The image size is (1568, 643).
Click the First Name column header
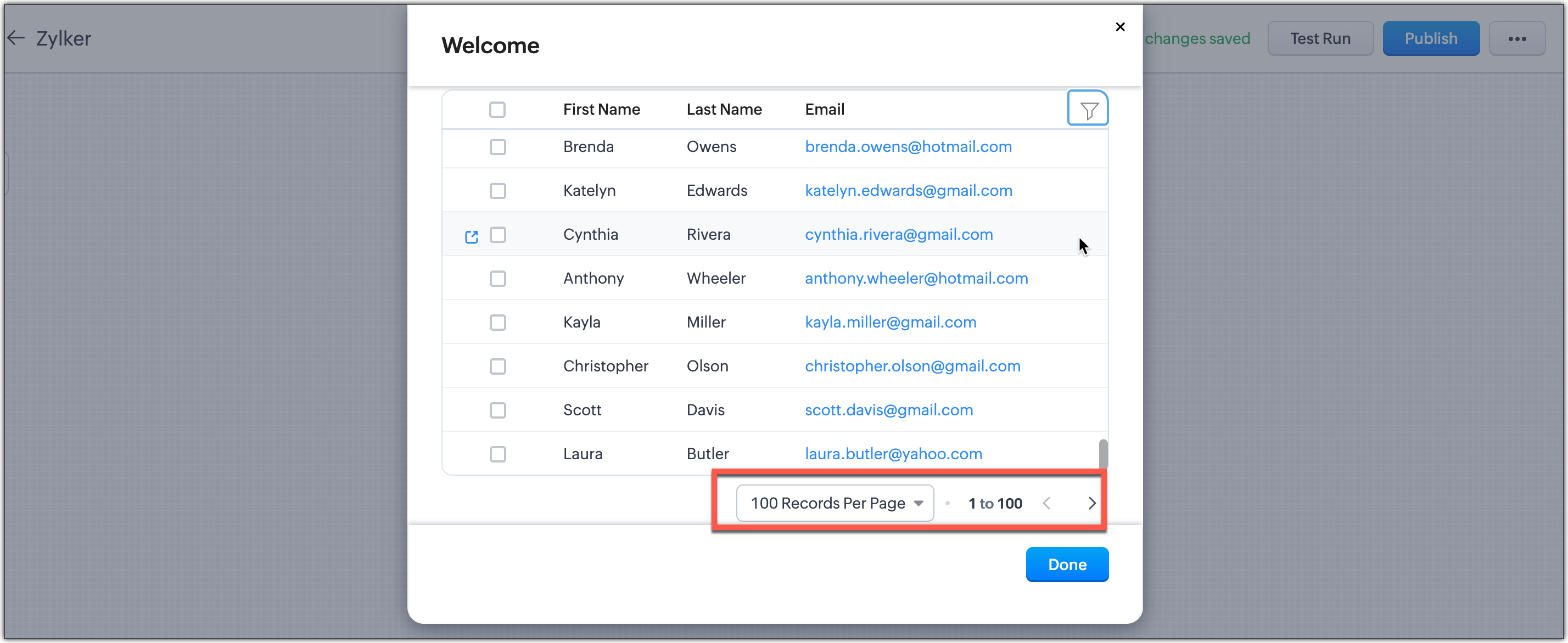tap(601, 110)
